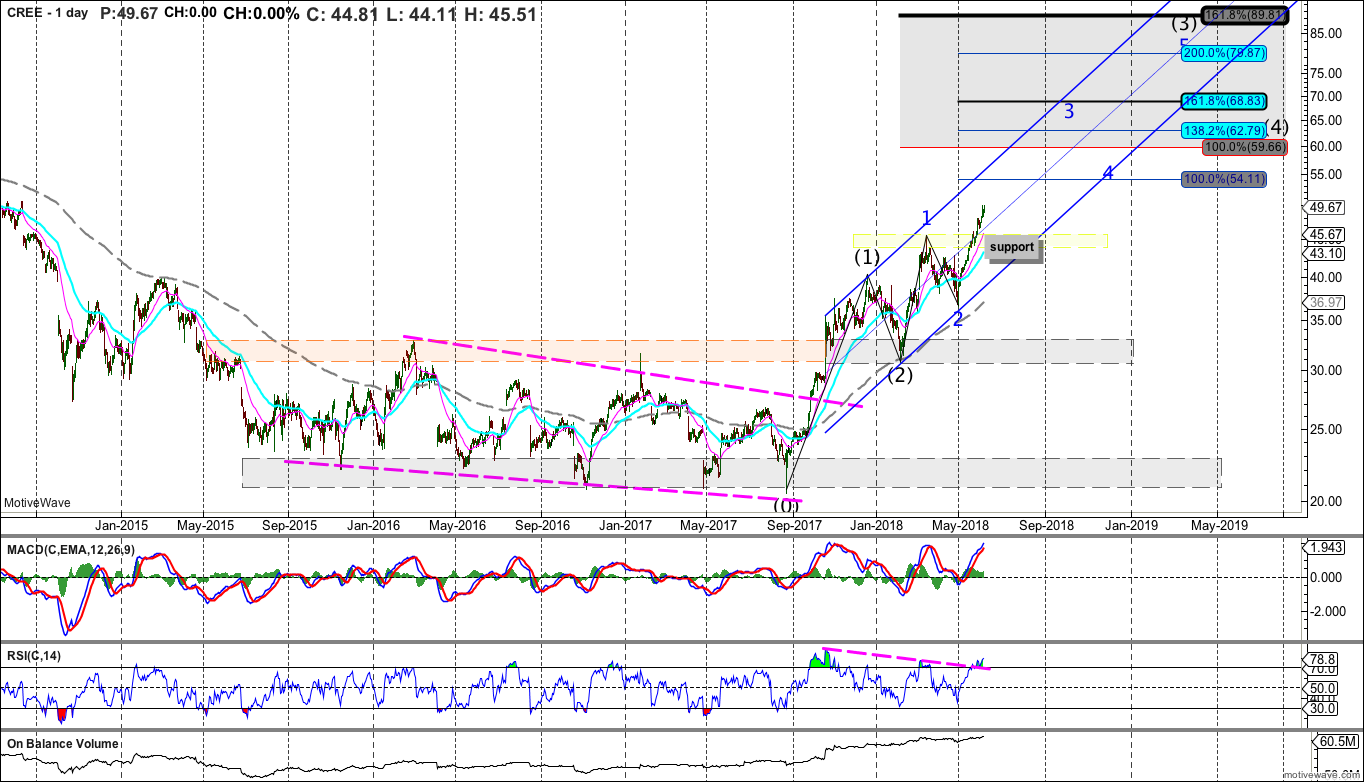Select the May-2018 date label
The height and width of the screenshot is (782, 1364).
click(x=959, y=524)
